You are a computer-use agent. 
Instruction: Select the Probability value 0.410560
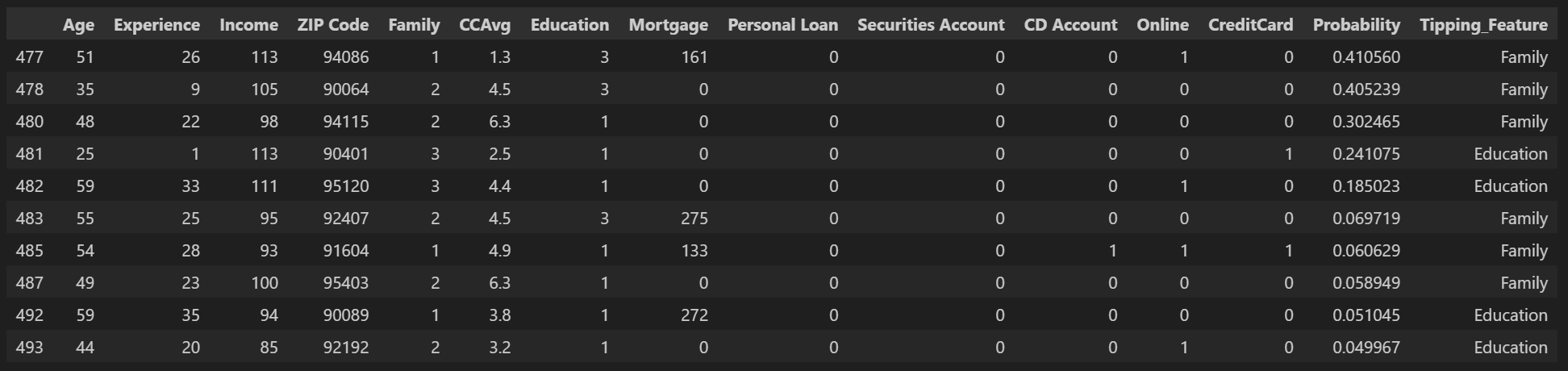coord(1366,57)
